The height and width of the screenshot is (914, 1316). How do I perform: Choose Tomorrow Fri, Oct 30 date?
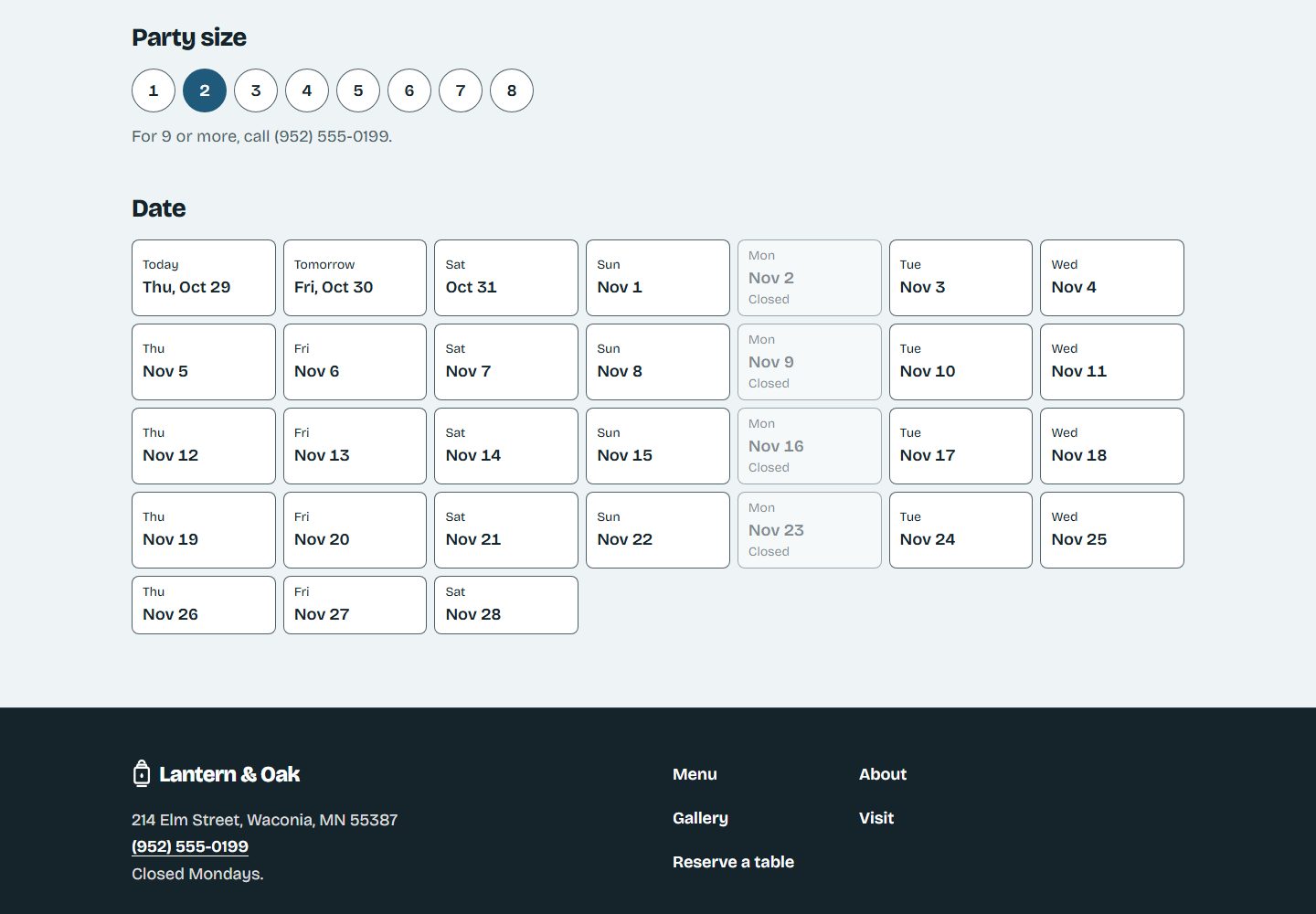[355, 278]
